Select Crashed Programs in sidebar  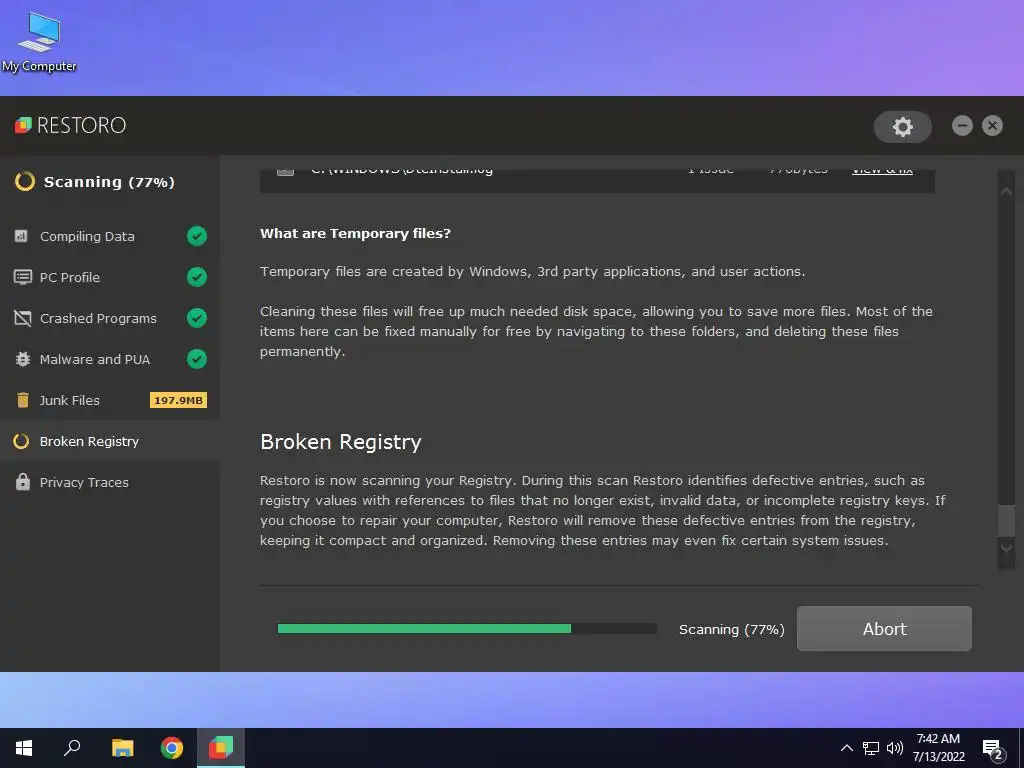point(110,318)
